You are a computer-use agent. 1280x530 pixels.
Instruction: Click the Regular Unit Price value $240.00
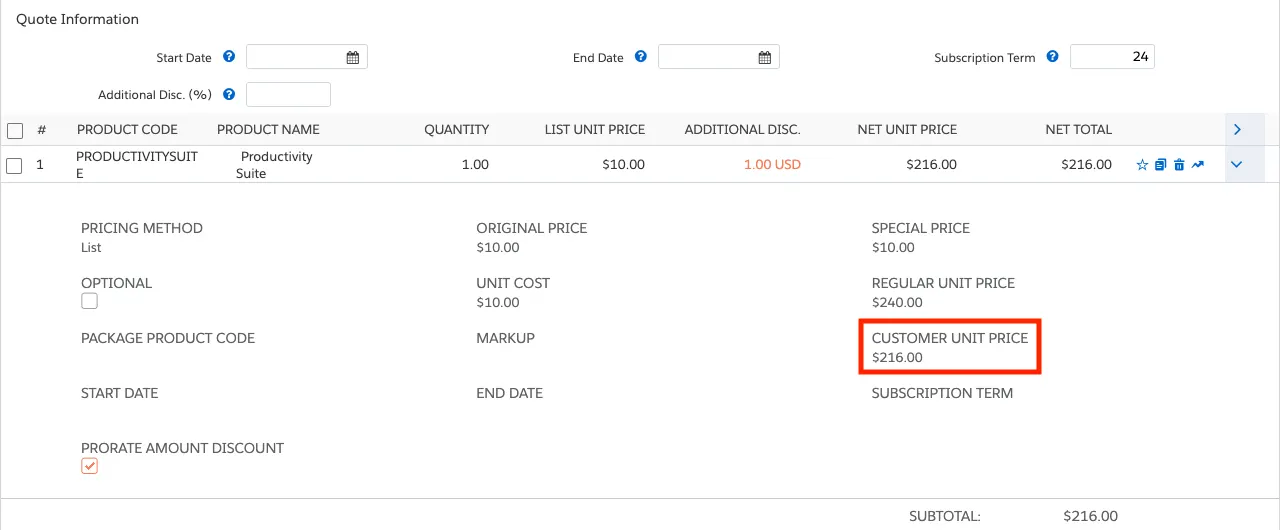(x=897, y=302)
